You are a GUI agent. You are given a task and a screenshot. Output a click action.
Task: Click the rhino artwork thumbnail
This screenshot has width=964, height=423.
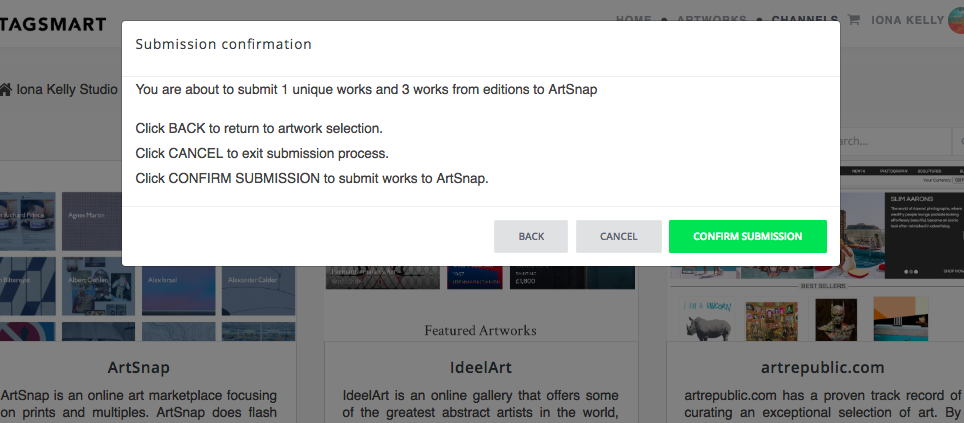(x=708, y=319)
